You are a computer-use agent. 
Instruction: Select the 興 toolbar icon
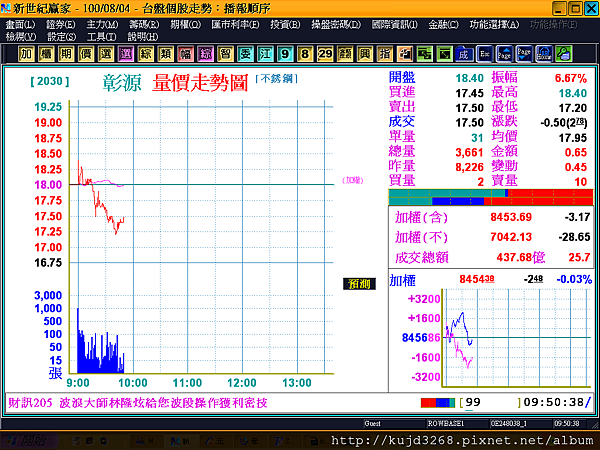(365, 54)
